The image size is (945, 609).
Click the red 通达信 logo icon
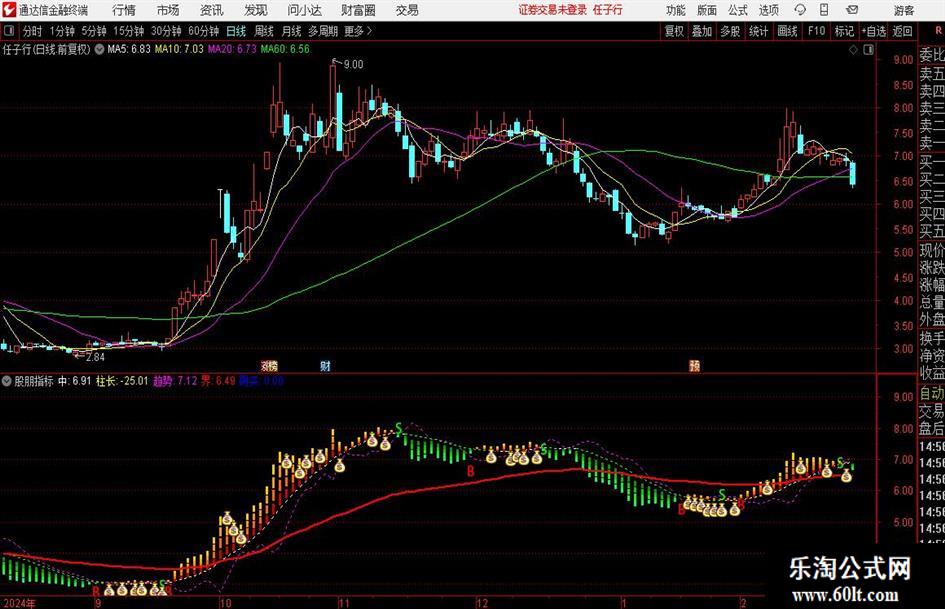coord(9,10)
